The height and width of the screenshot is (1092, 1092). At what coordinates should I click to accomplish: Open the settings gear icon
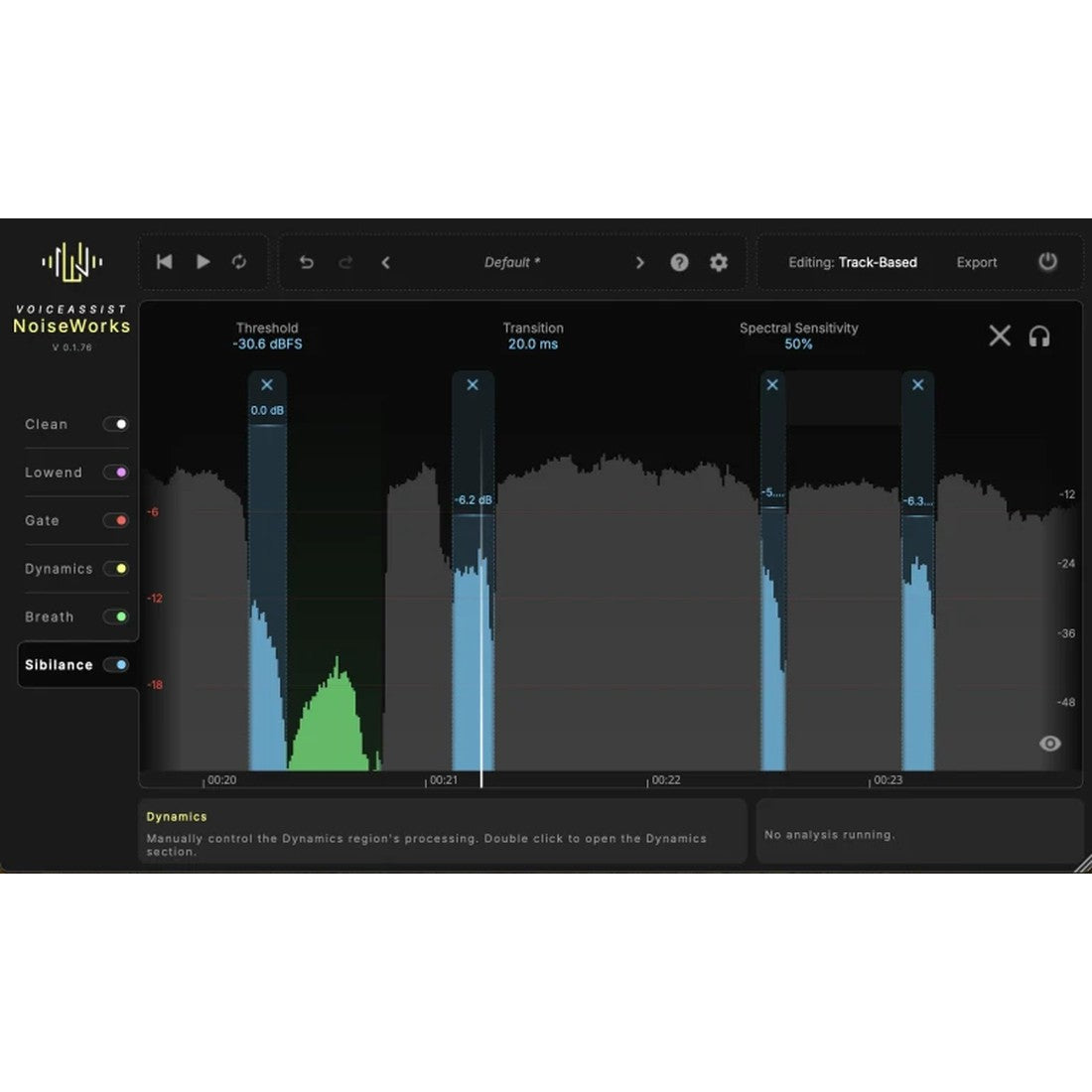(x=719, y=262)
